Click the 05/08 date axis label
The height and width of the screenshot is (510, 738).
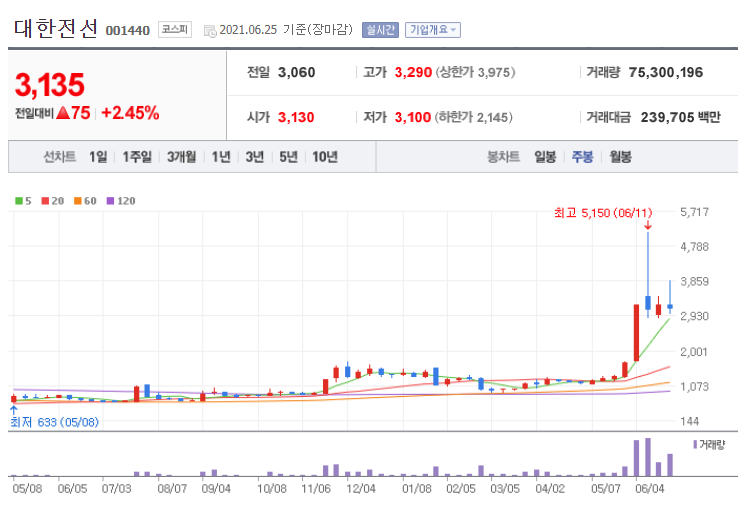click(x=27, y=489)
